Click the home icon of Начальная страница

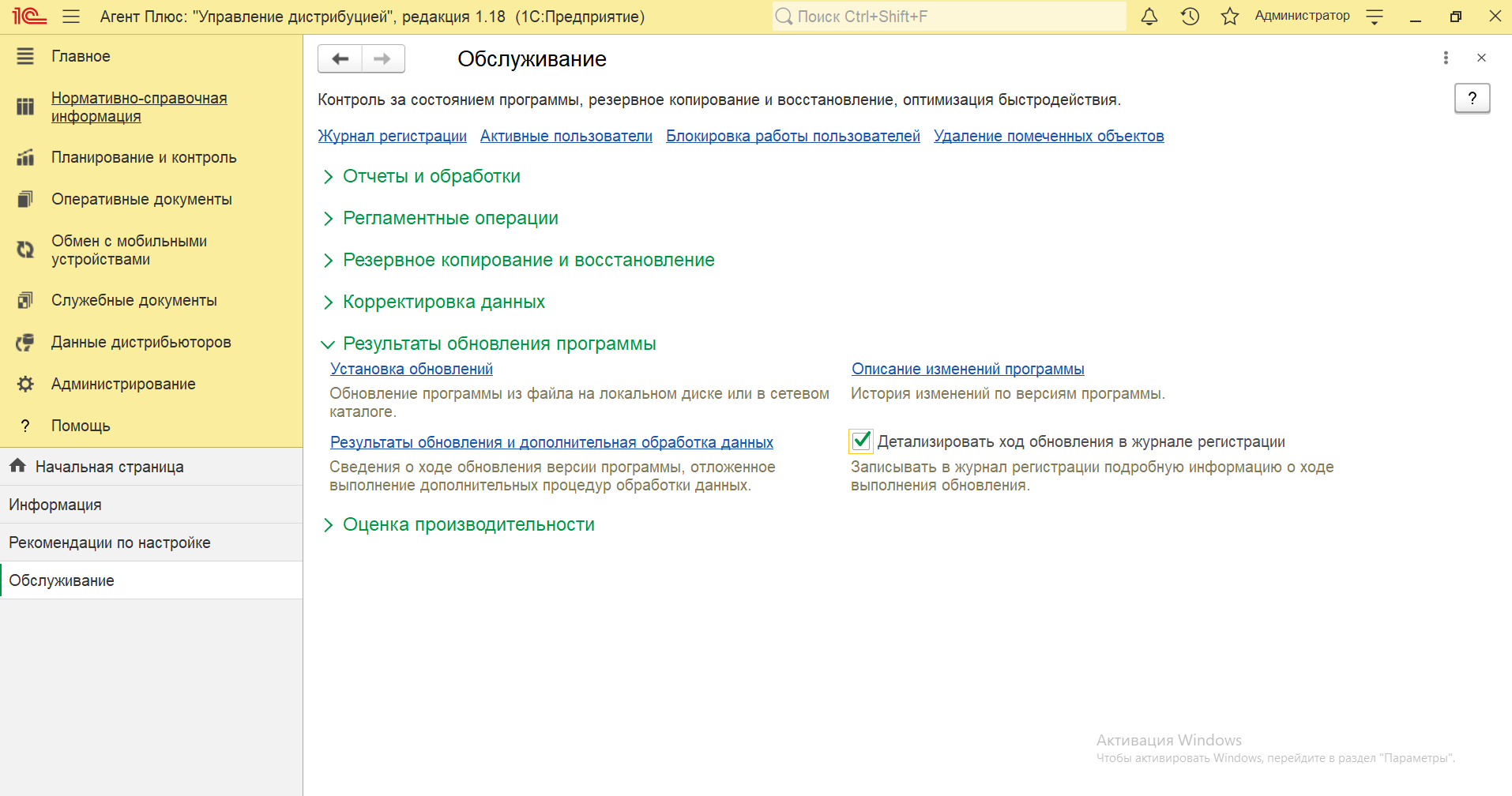17,466
